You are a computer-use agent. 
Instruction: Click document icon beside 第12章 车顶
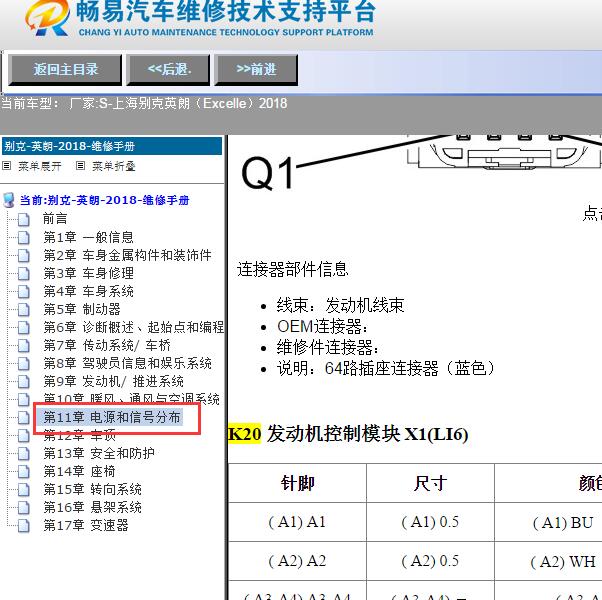pyautogui.click(x=24, y=436)
